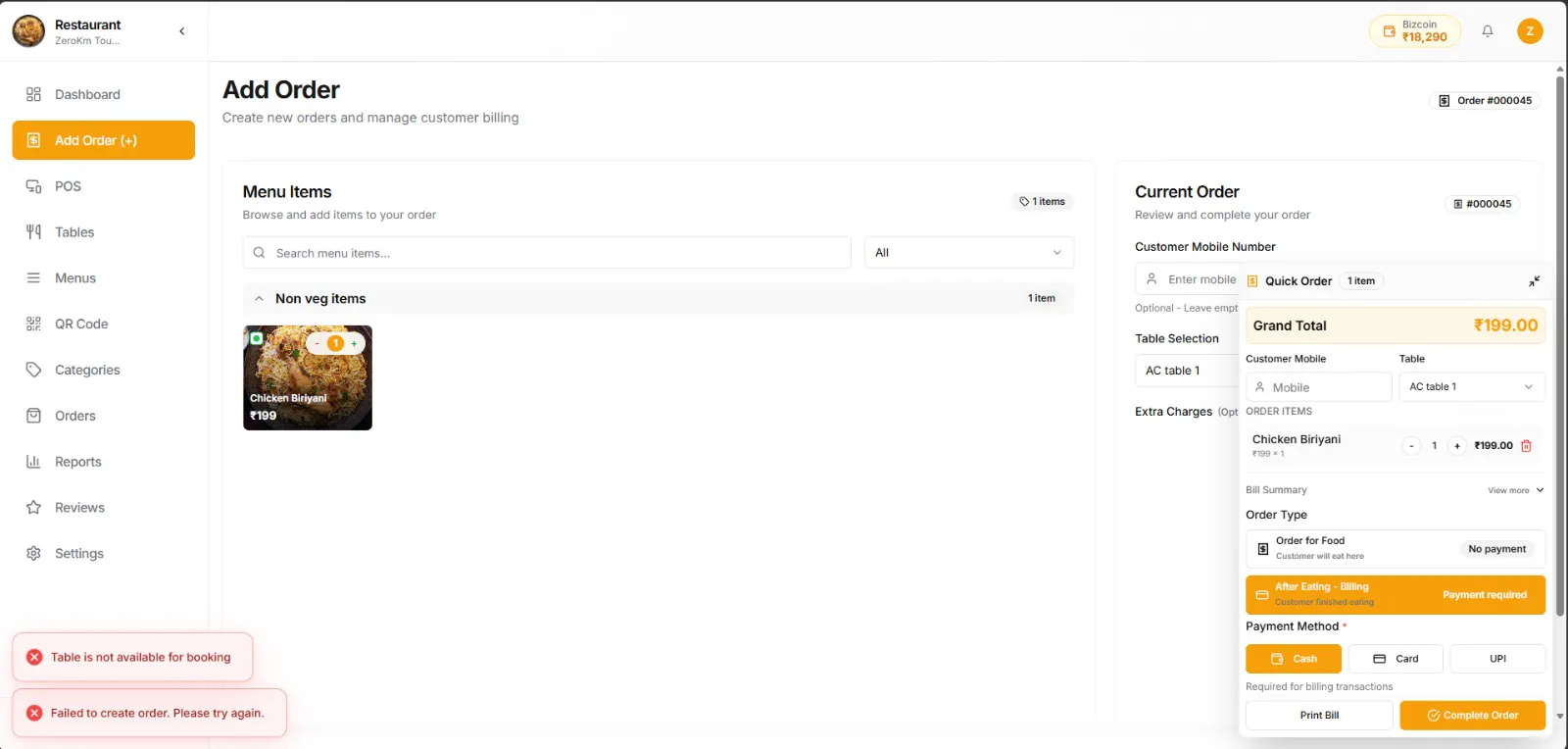Click the Grand Total ₹199.00 amount
Image resolution: width=1568 pixels, height=749 pixels.
pos(1505,325)
